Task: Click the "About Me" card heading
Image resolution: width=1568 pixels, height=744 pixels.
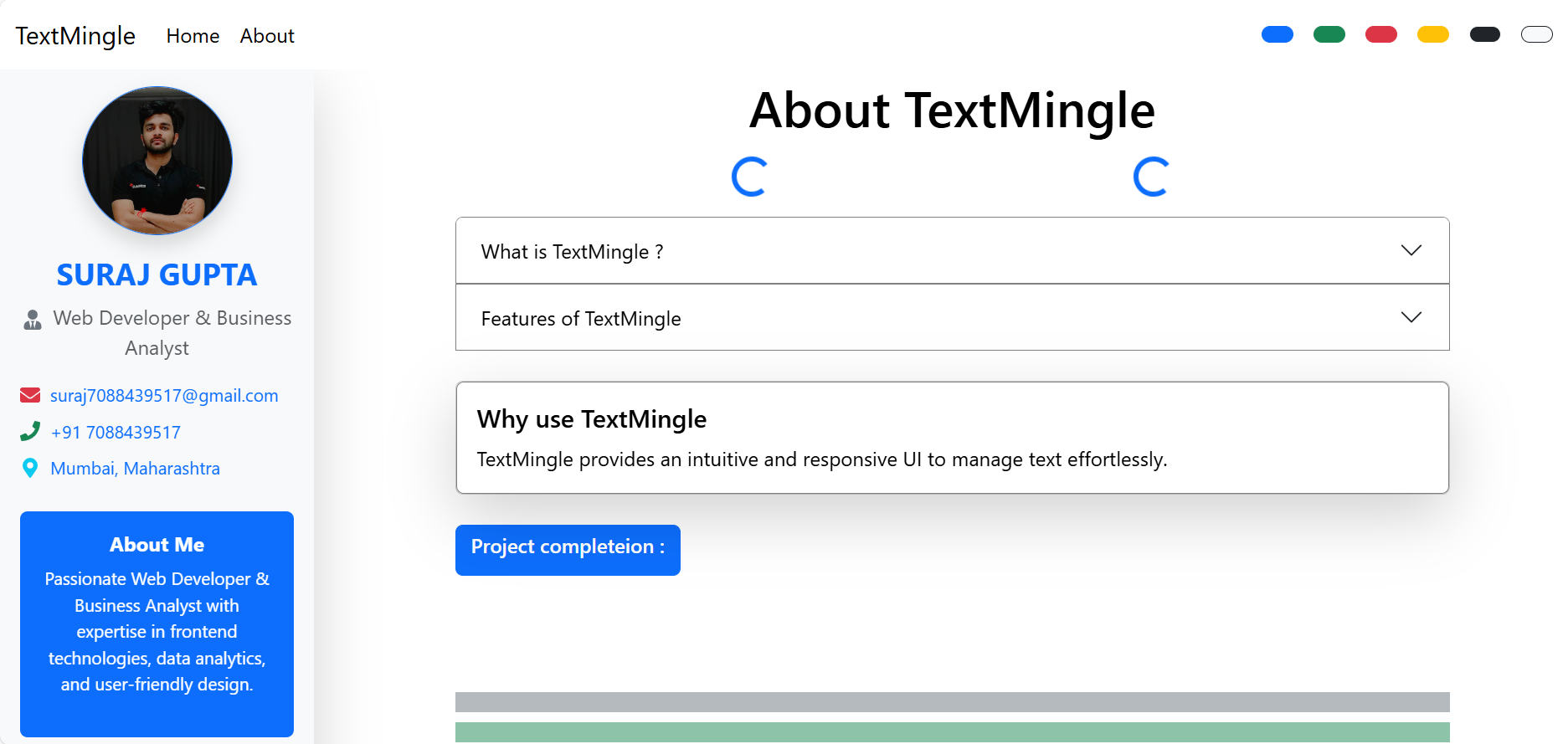Action: click(157, 545)
